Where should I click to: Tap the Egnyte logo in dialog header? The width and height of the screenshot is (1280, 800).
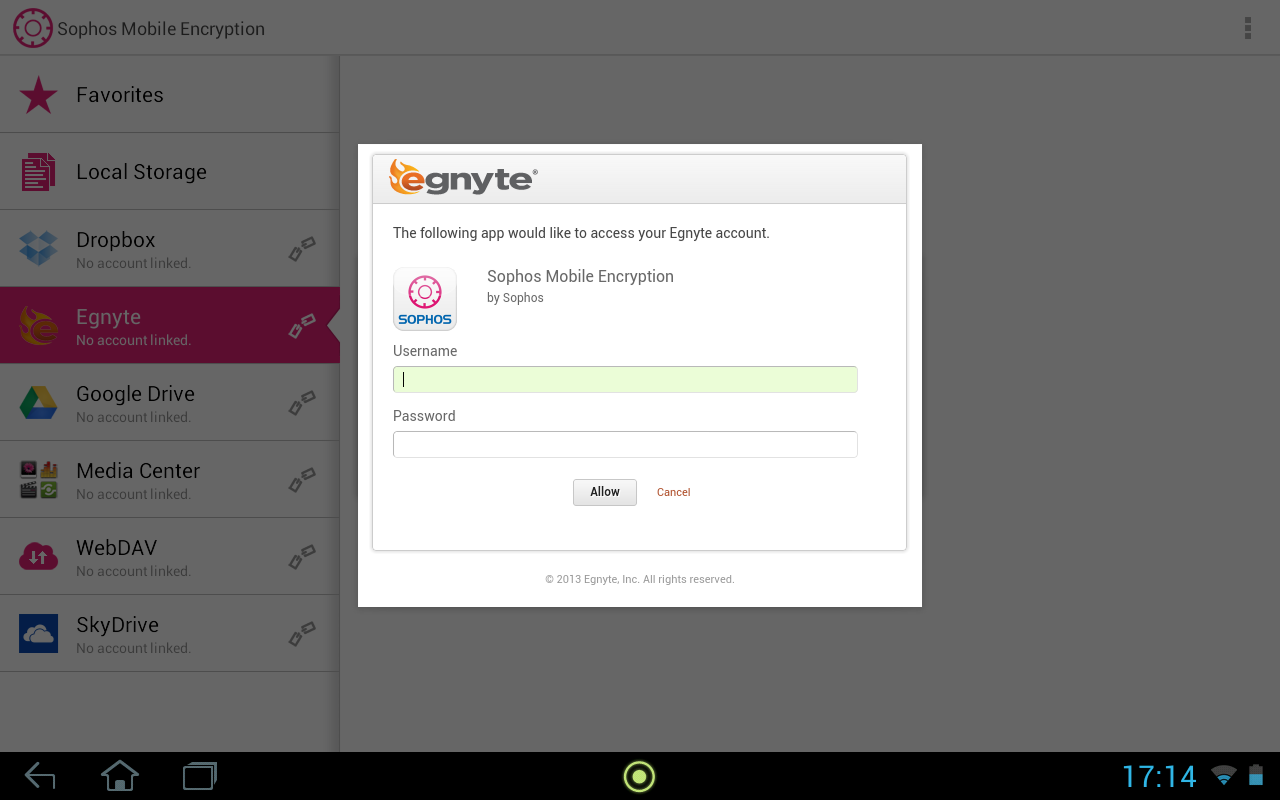pos(463,178)
